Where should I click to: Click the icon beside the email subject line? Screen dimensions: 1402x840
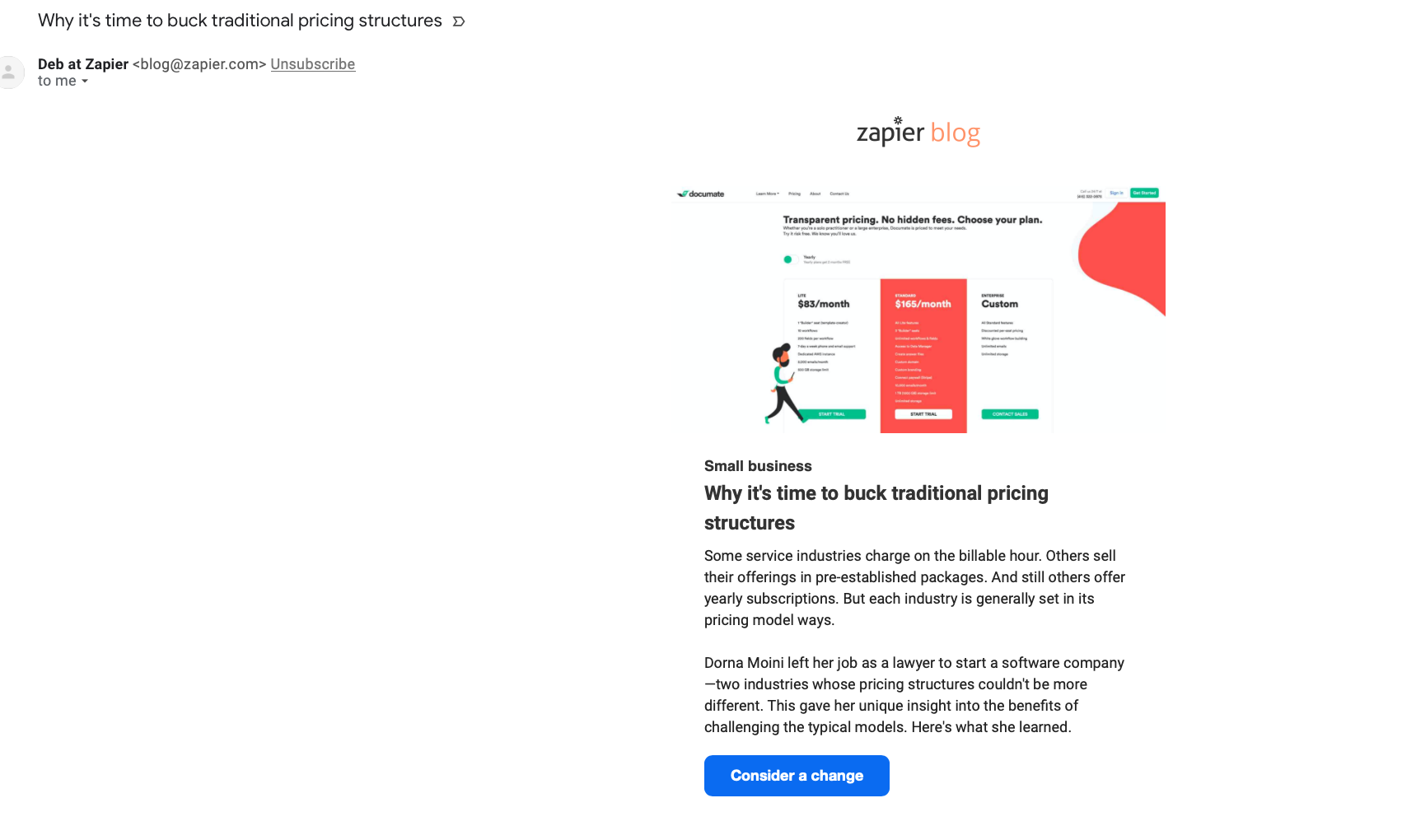point(459,21)
